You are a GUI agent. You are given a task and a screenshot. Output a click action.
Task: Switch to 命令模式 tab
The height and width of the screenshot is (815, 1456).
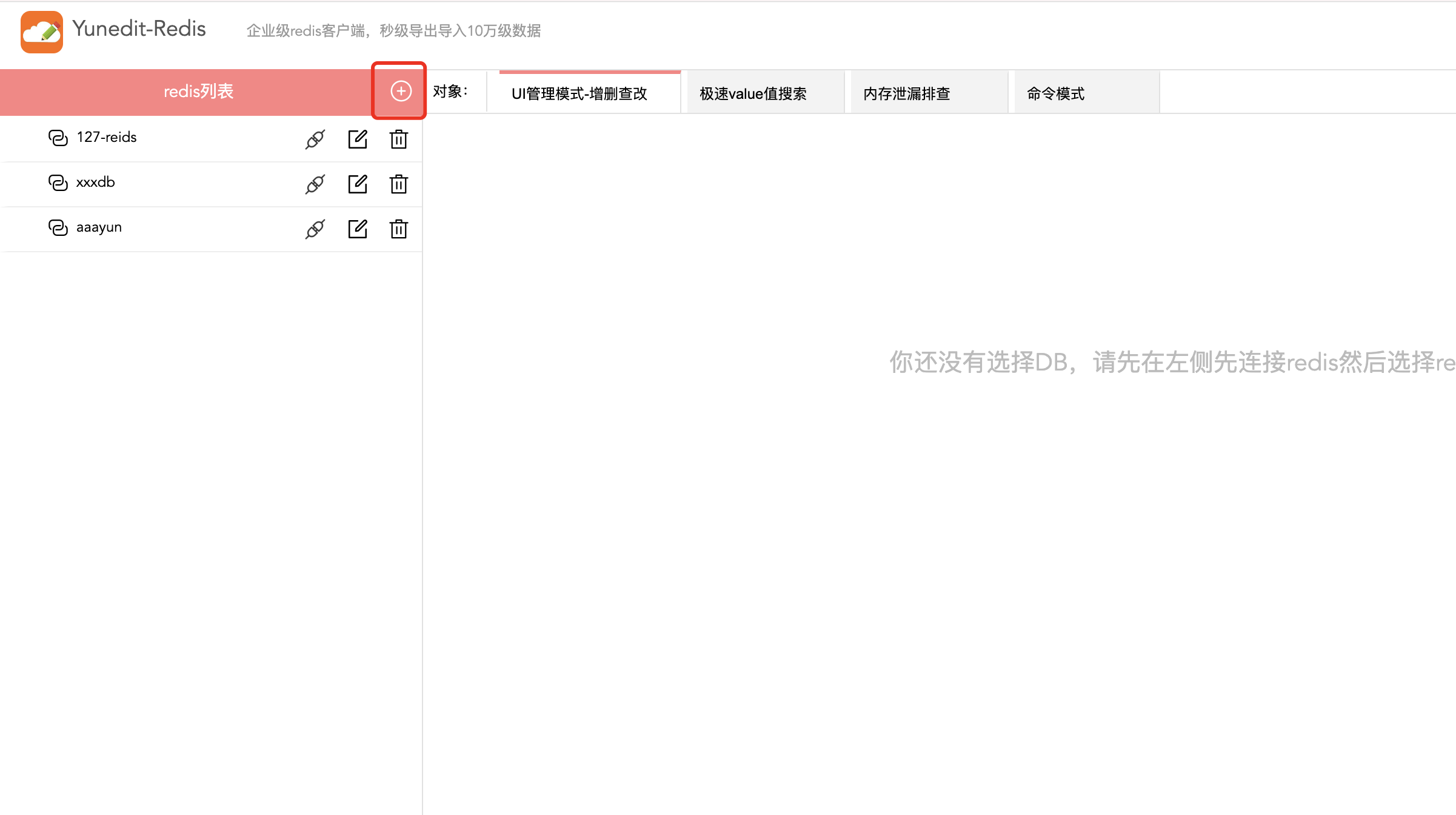(x=1055, y=93)
